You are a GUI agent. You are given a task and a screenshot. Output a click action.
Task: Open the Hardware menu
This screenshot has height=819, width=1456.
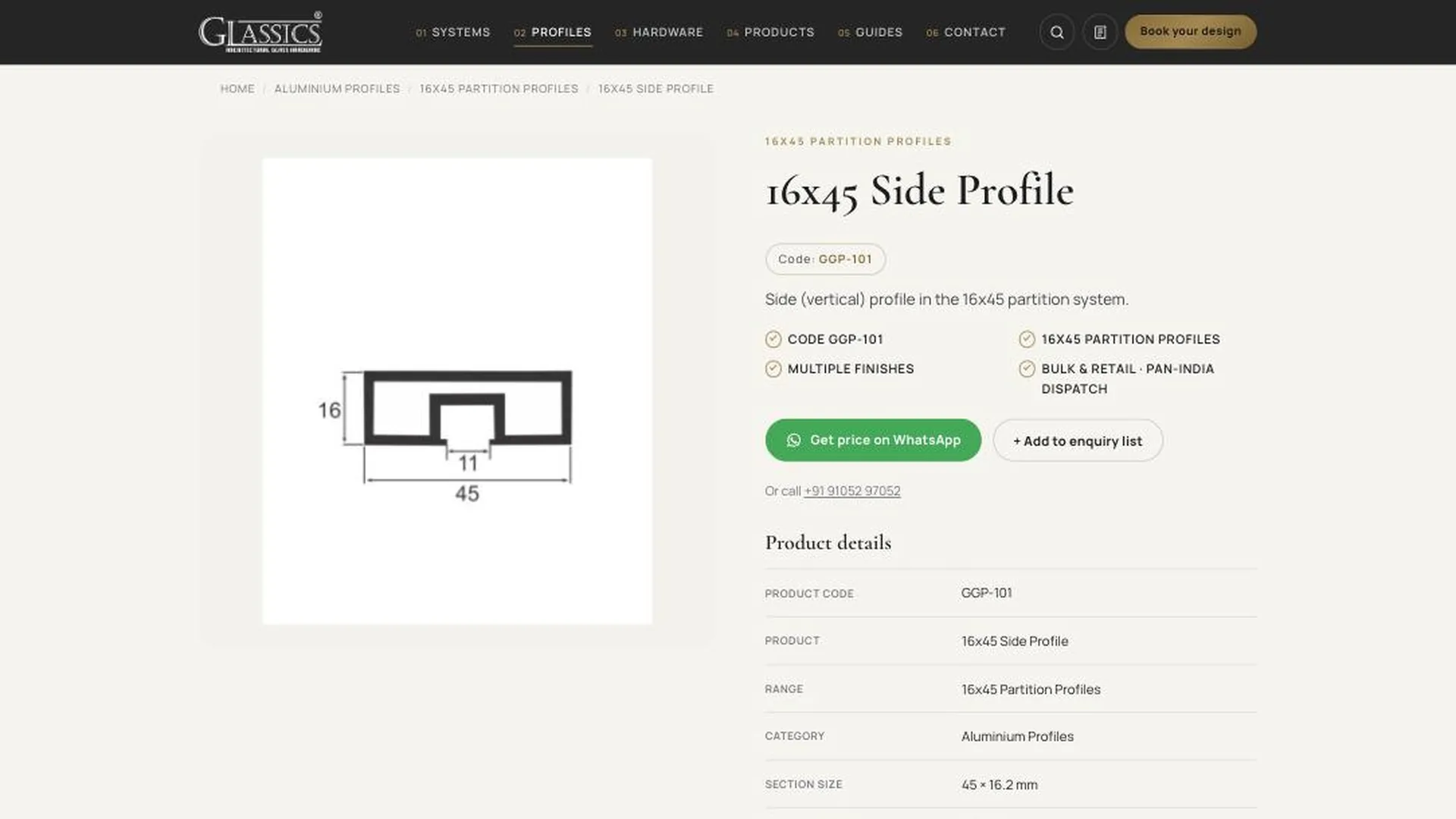659,32
